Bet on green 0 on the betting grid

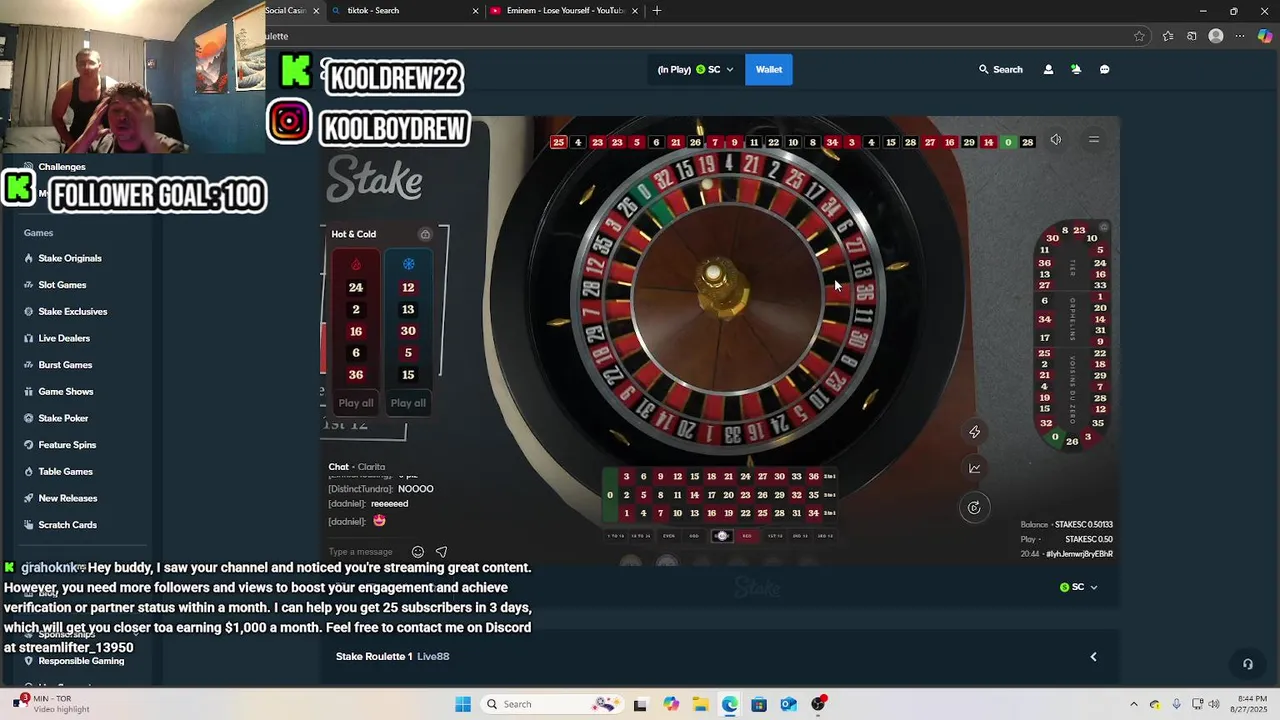tap(610, 495)
